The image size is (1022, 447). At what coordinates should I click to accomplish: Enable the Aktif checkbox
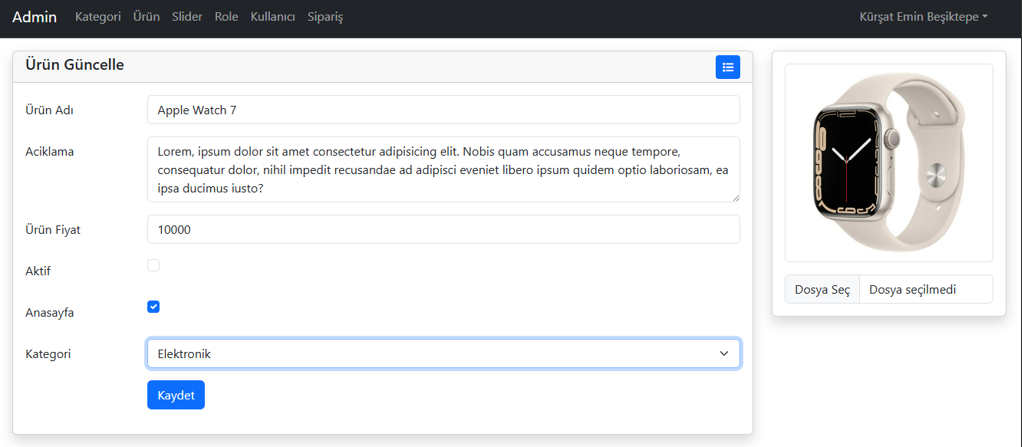[153, 265]
